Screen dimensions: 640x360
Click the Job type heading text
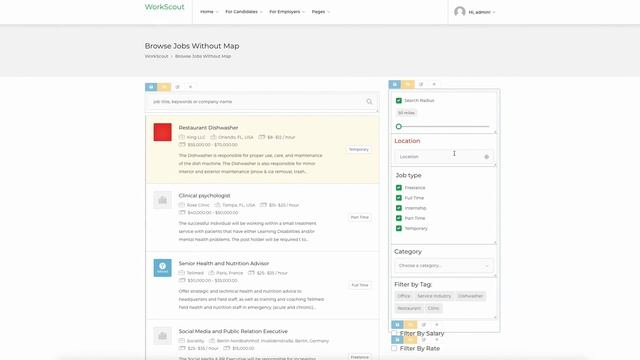pos(408,175)
